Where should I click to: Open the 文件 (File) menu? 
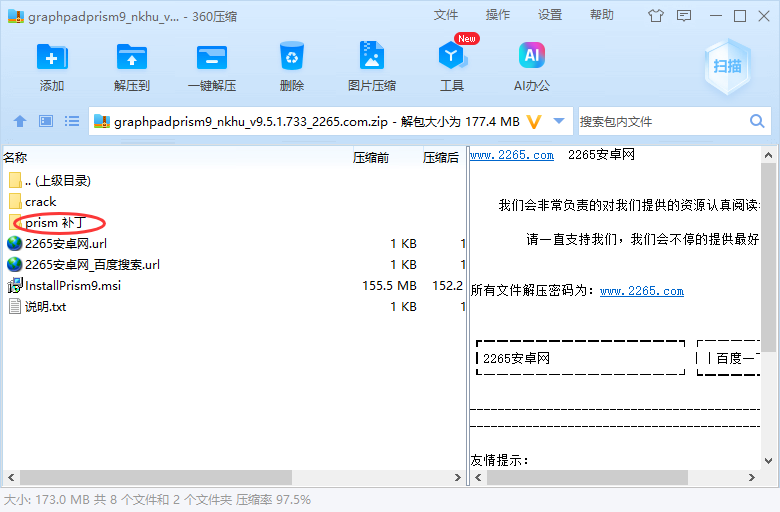point(445,15)
